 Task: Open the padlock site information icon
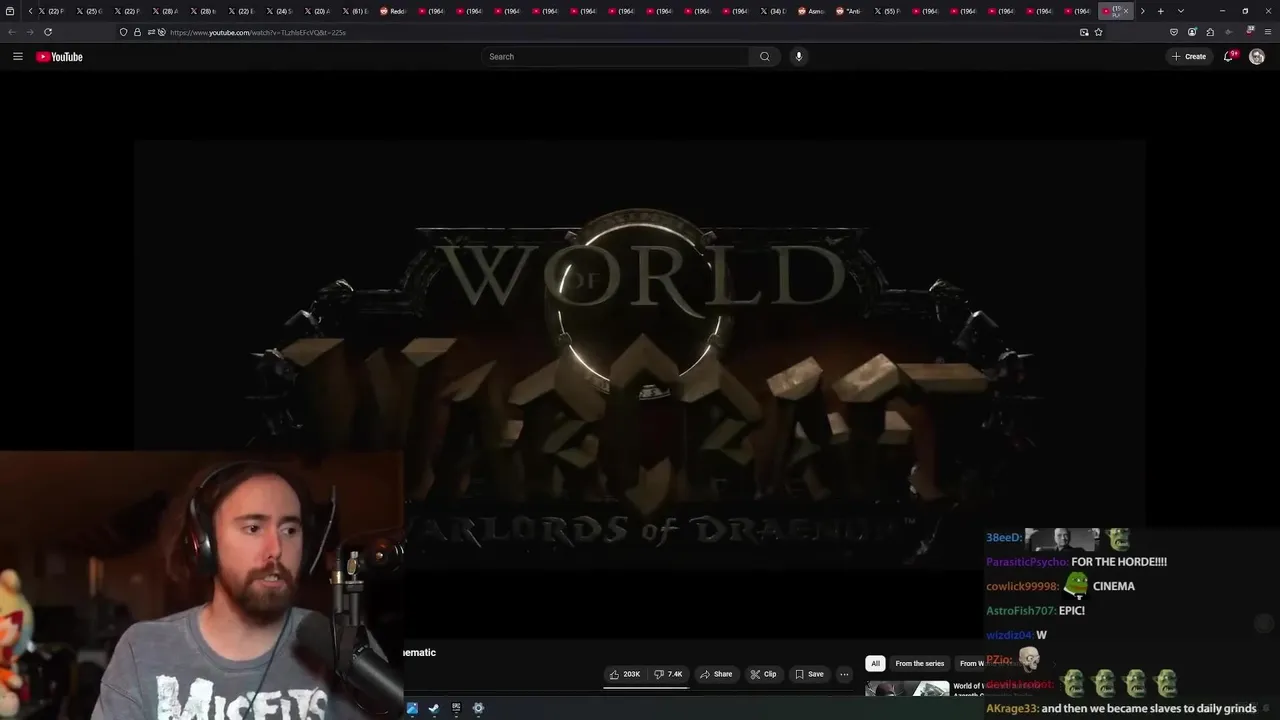(137, 32)
